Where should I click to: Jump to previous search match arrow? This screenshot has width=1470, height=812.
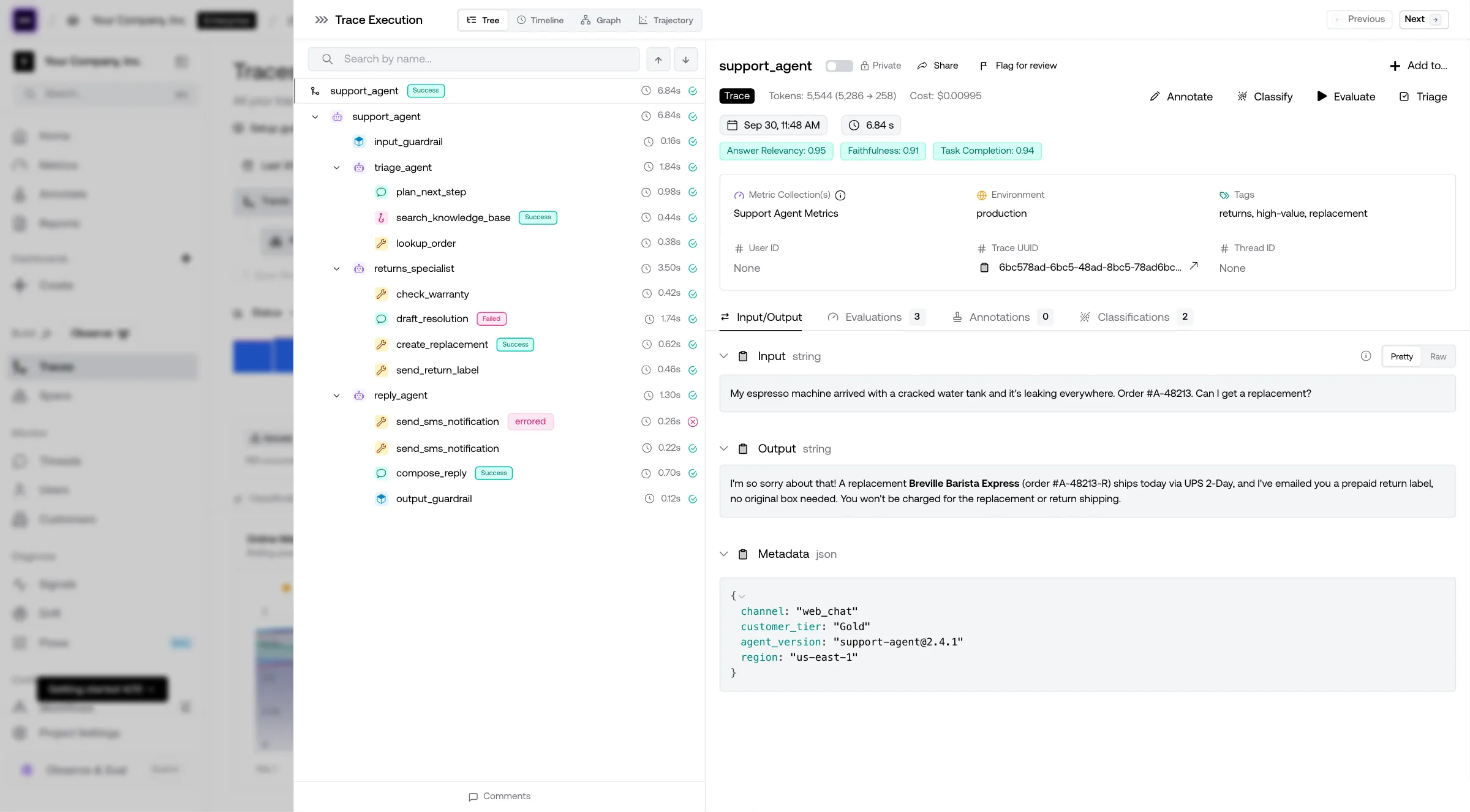(658, 59)
